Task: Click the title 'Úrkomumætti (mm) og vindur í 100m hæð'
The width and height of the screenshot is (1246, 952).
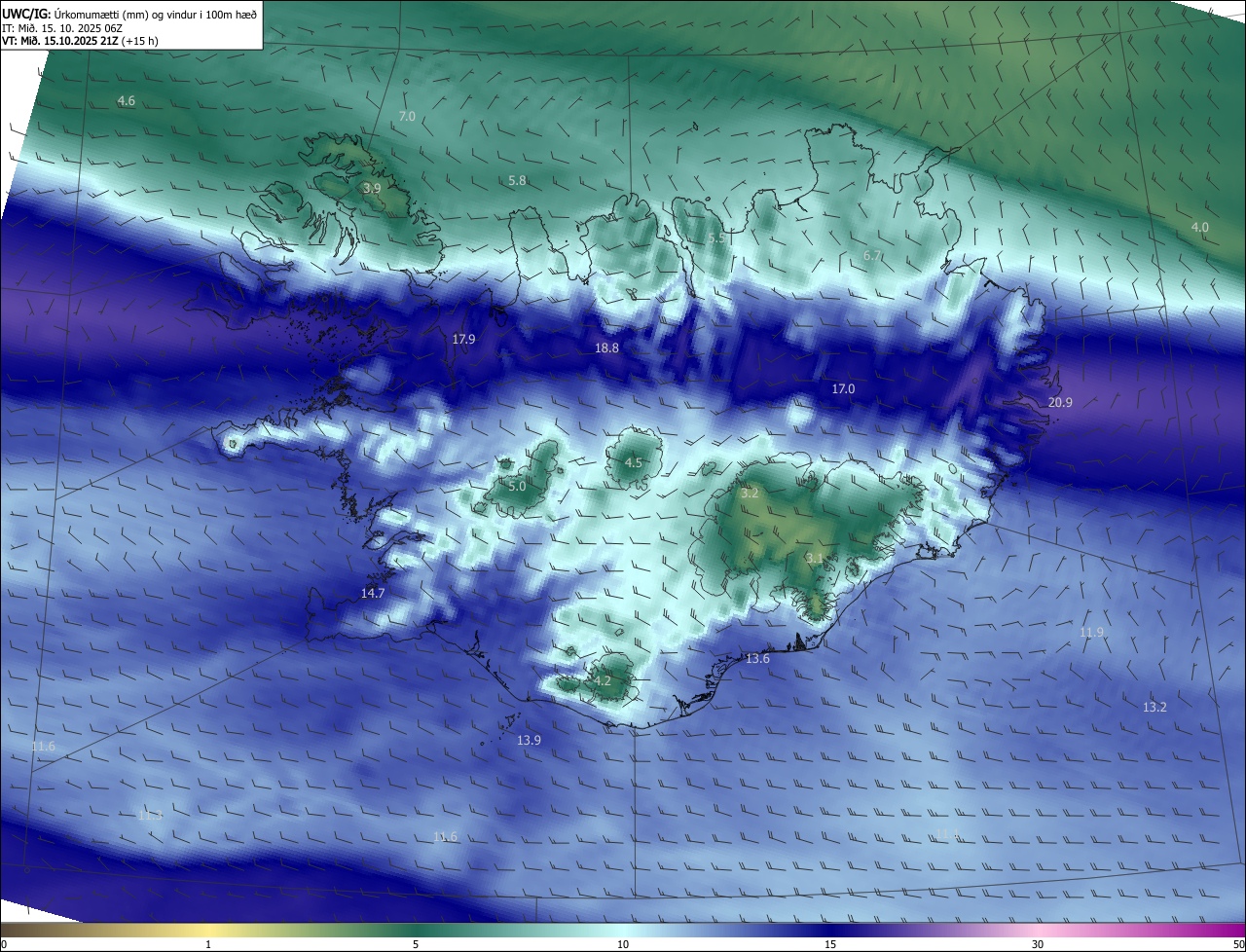Action: point(155,14)
